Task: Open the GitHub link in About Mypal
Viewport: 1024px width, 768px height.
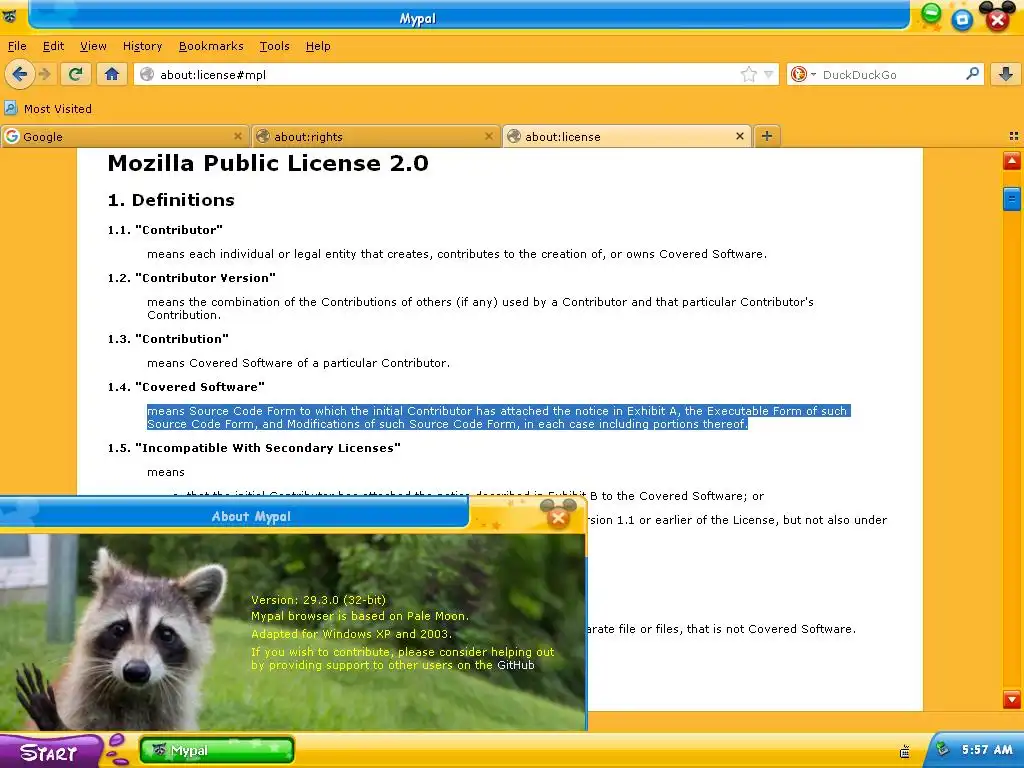Action: 516,665
